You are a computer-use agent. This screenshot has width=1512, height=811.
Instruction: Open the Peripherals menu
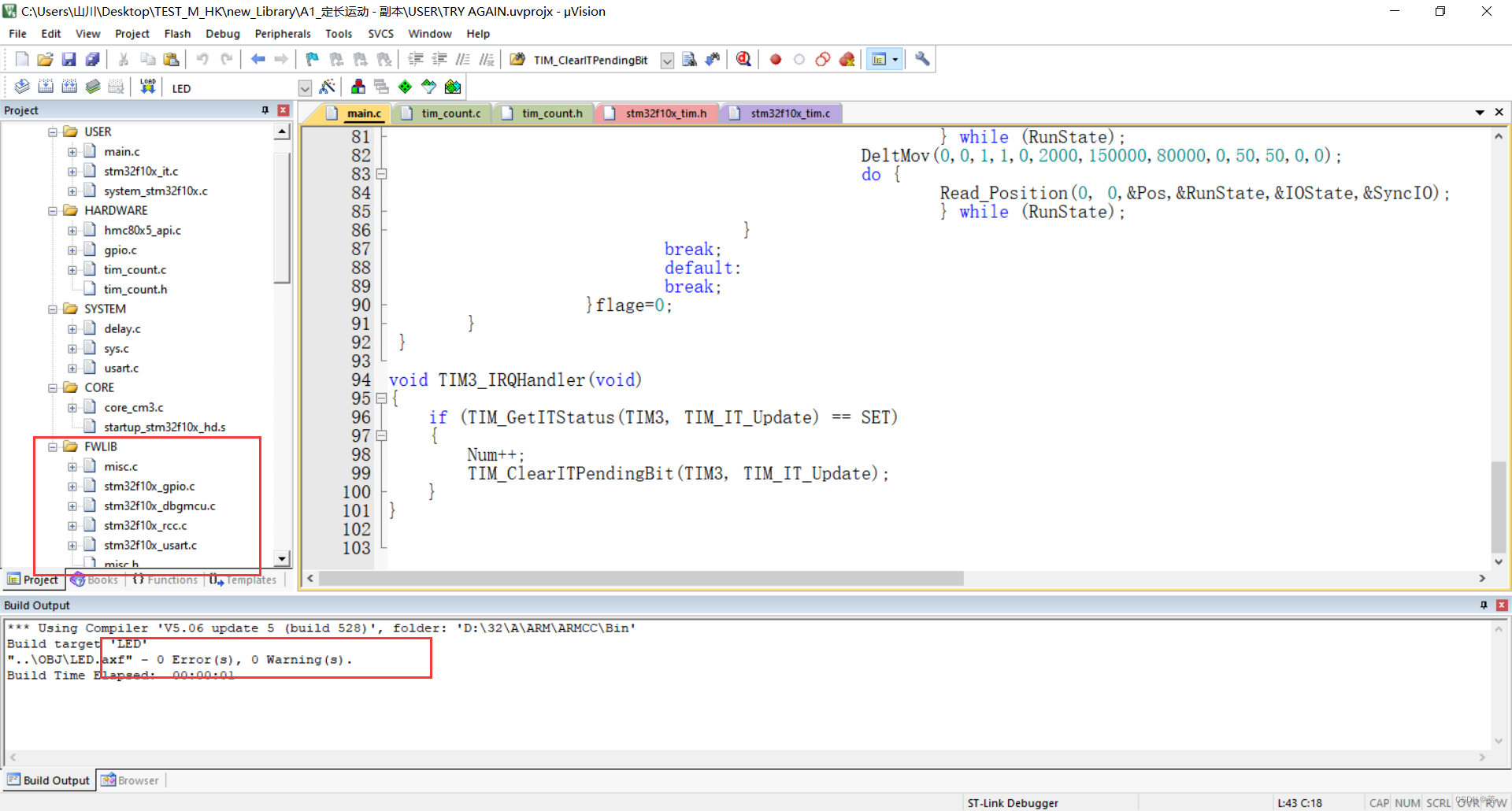[282, 33]
